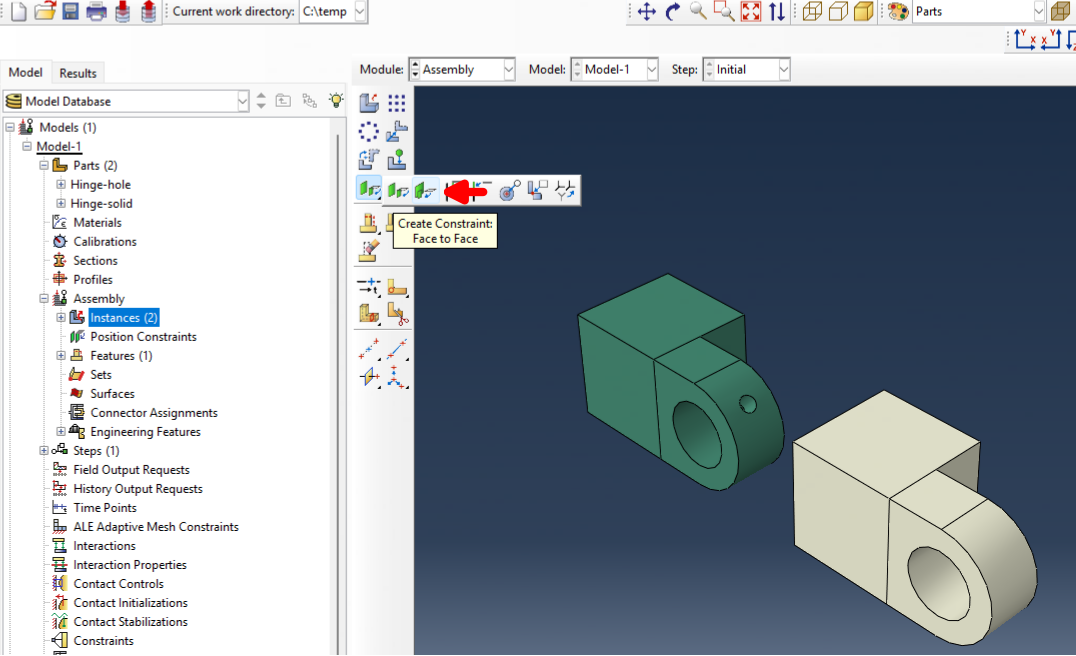Click the Create Instance tool icon
This screenshot has height=656, width=1076.
click(x=369, y=103)
